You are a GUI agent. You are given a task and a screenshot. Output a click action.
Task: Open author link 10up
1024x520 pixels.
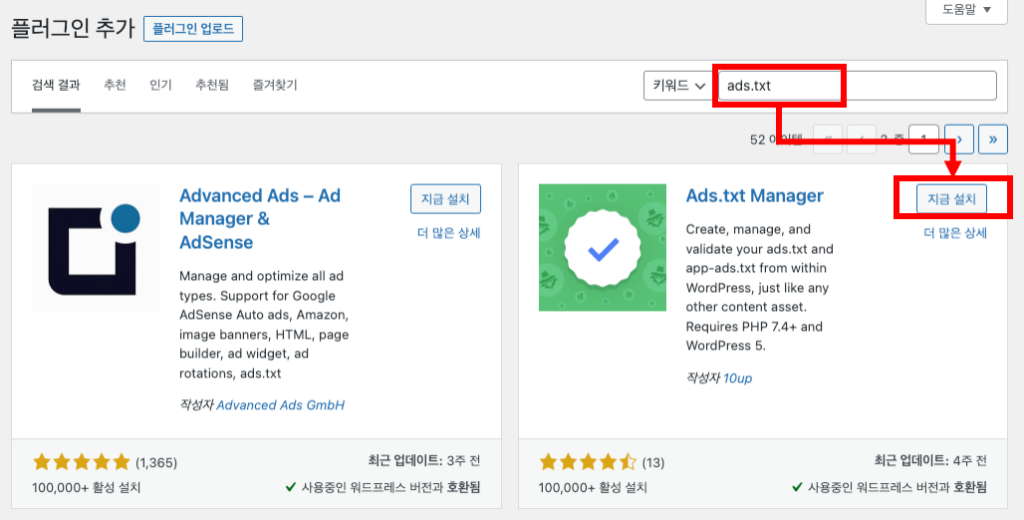click(737, 378)
